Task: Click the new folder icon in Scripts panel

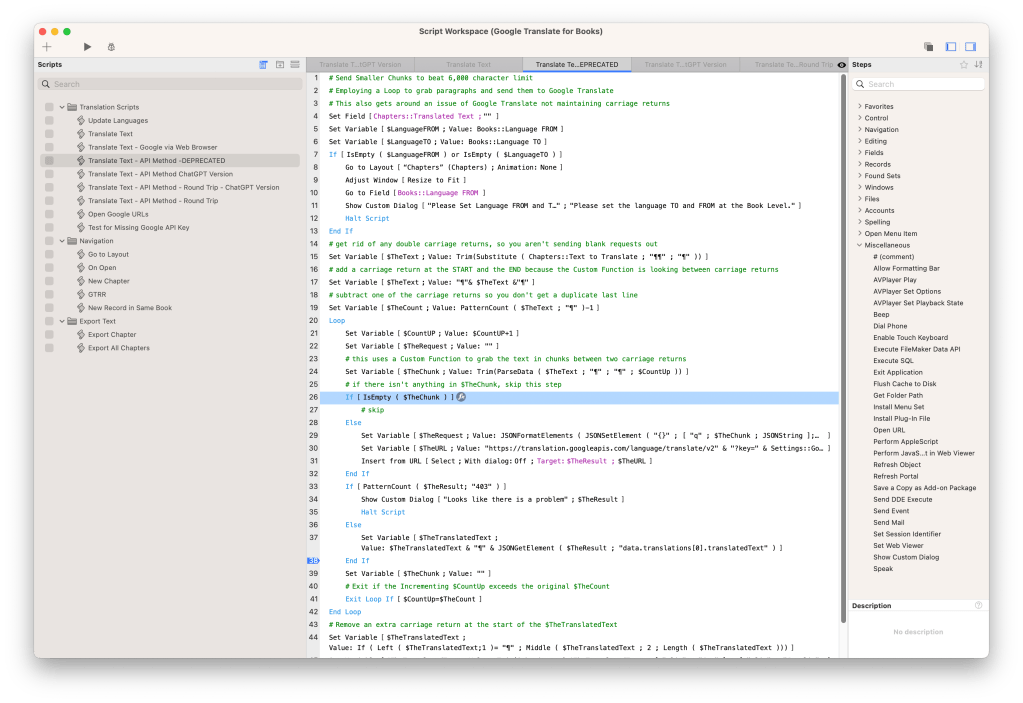Action: click(280, 65)
